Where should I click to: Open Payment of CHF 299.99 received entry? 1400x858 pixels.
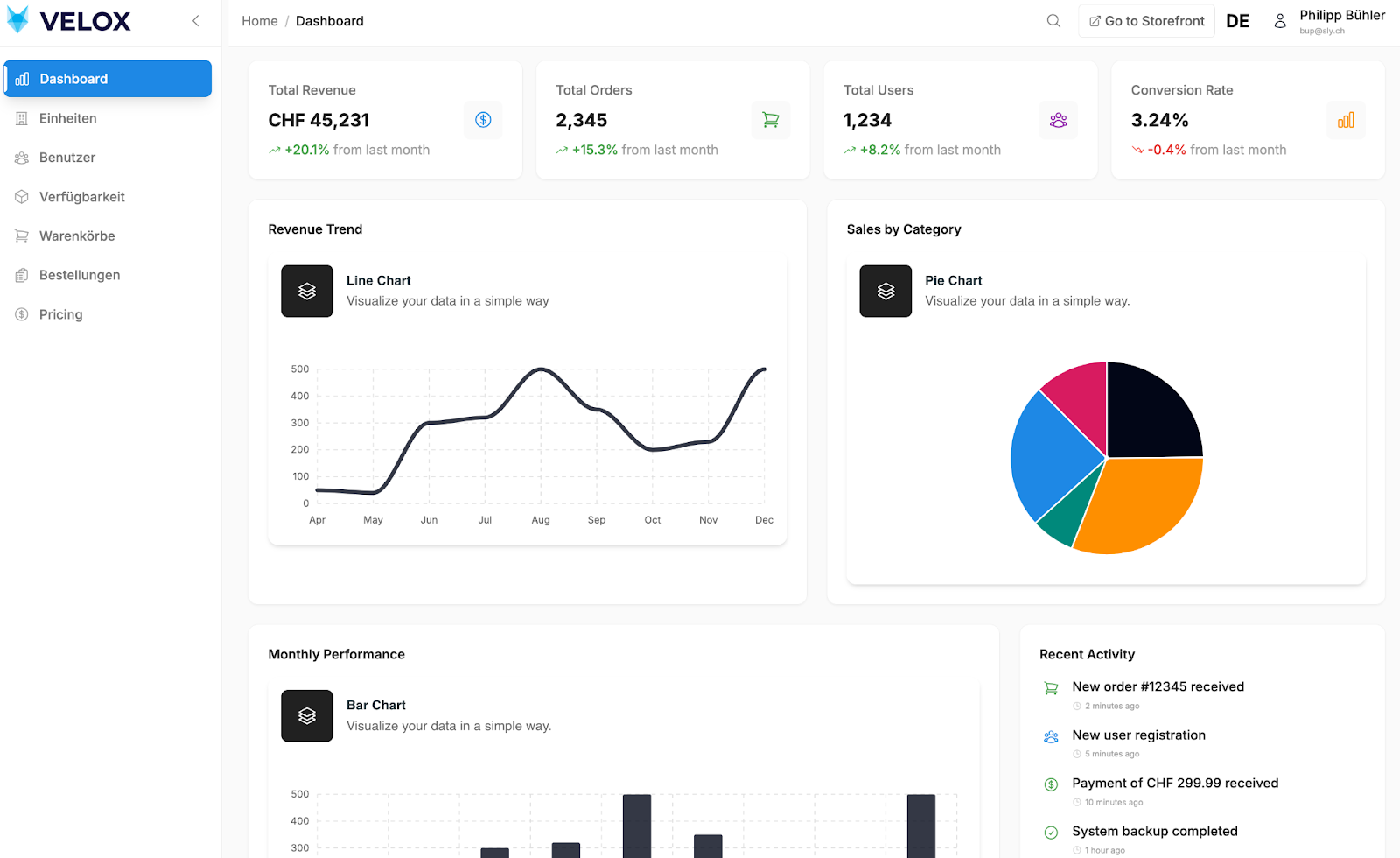tap(1175, 784)
